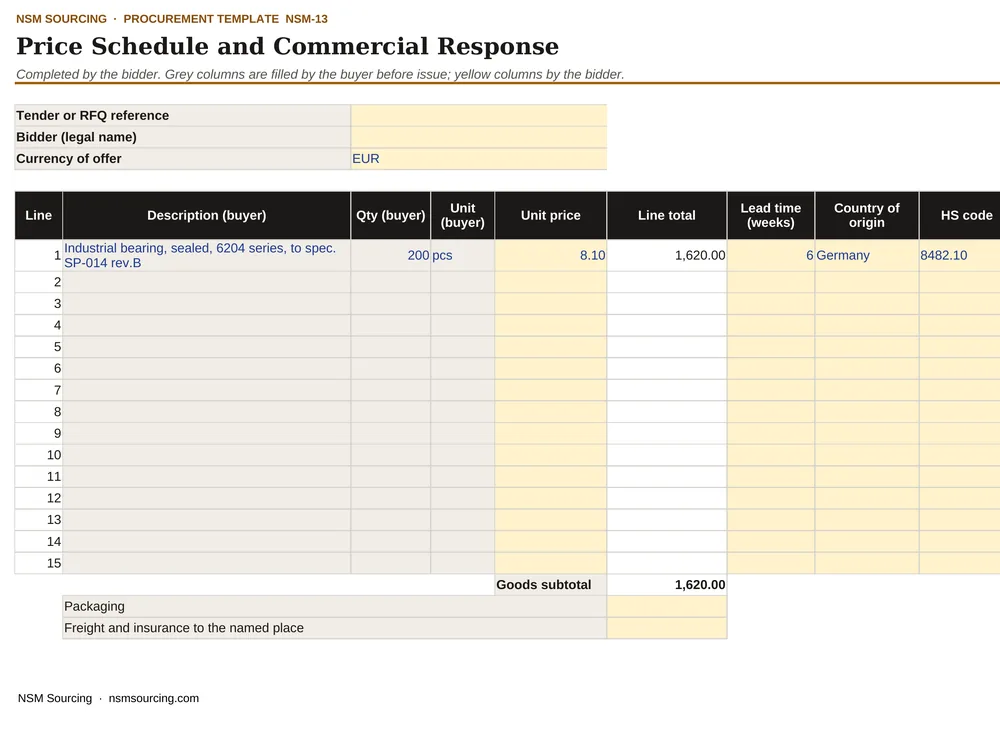This screenshot has height=750, width=1000.
Task: Click the line number 10 cell
Action: click(x=38, y=455)
